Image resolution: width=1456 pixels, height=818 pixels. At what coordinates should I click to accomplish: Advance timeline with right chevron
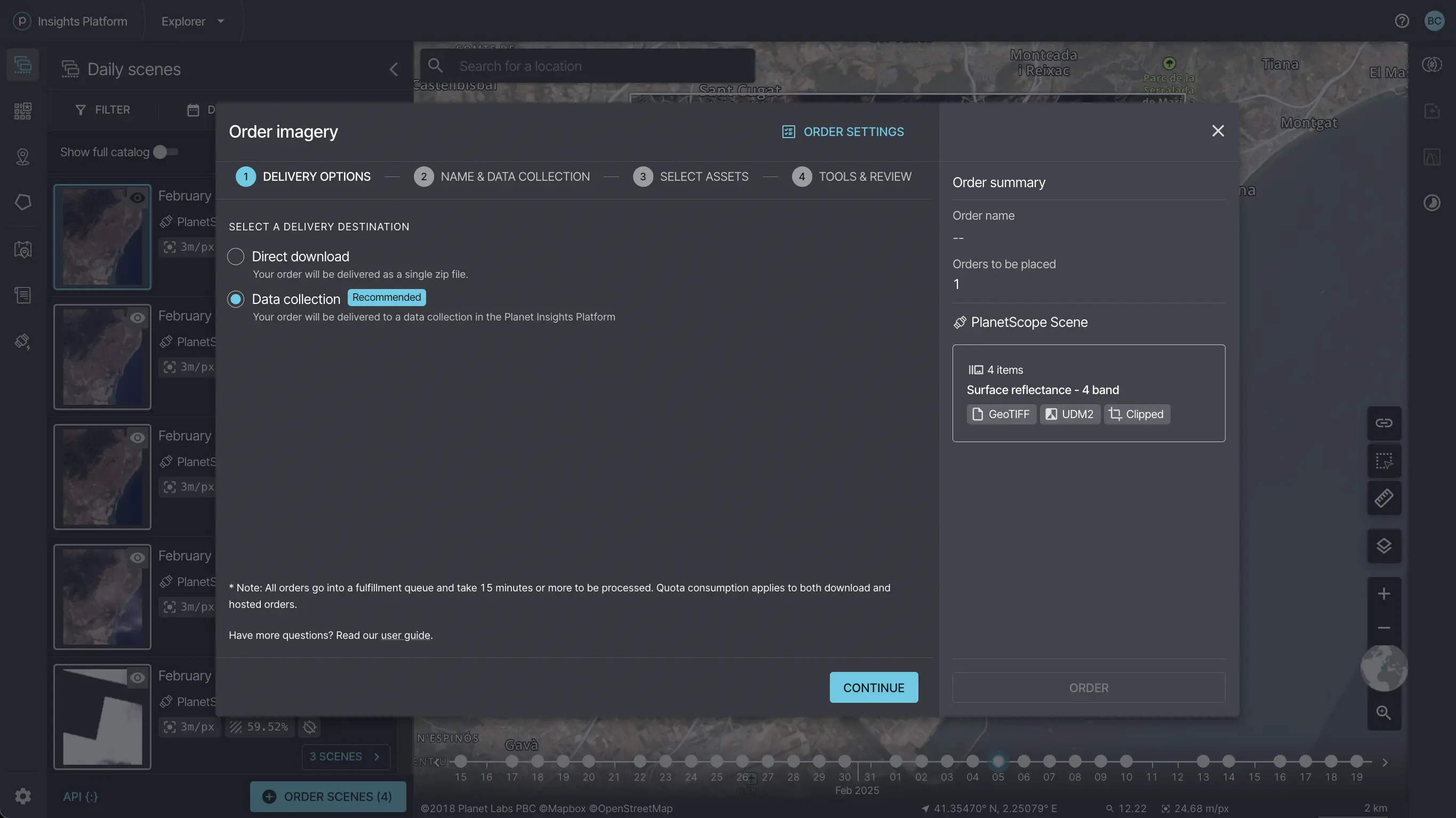pyautogui.click(x=1385, y=763)
